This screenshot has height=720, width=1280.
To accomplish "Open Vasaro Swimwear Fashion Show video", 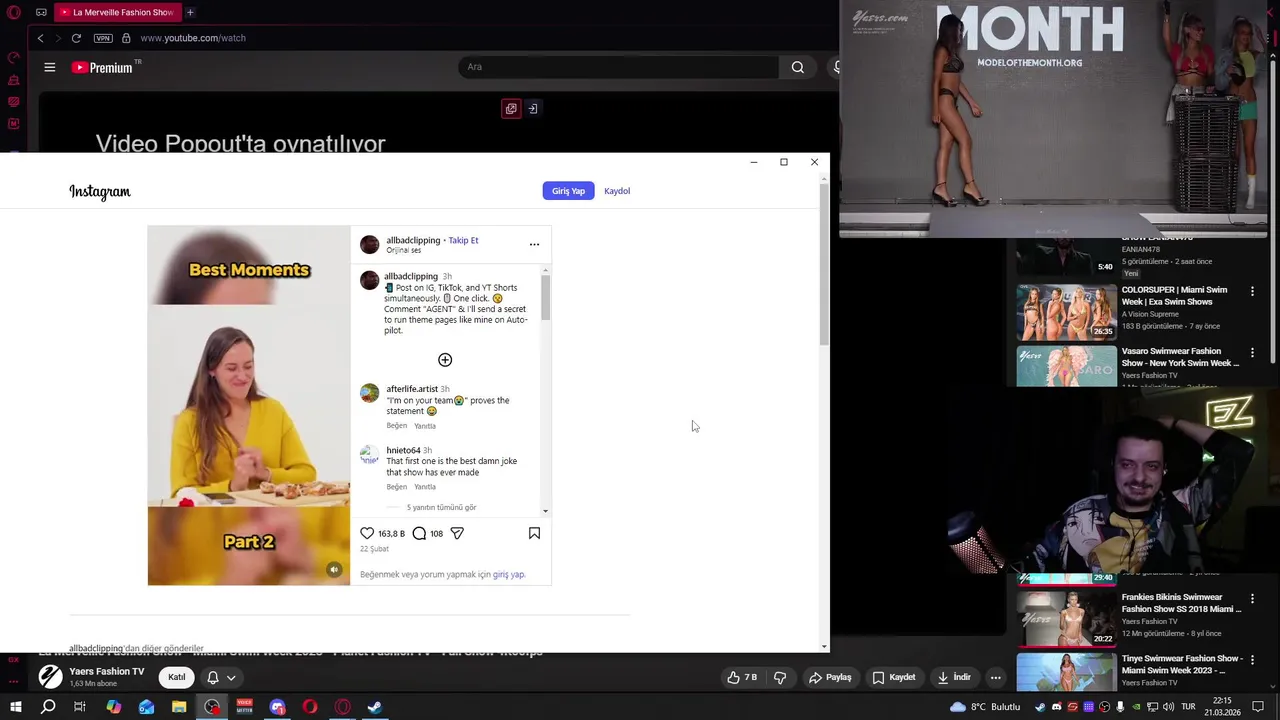I will click(1180, 357).
